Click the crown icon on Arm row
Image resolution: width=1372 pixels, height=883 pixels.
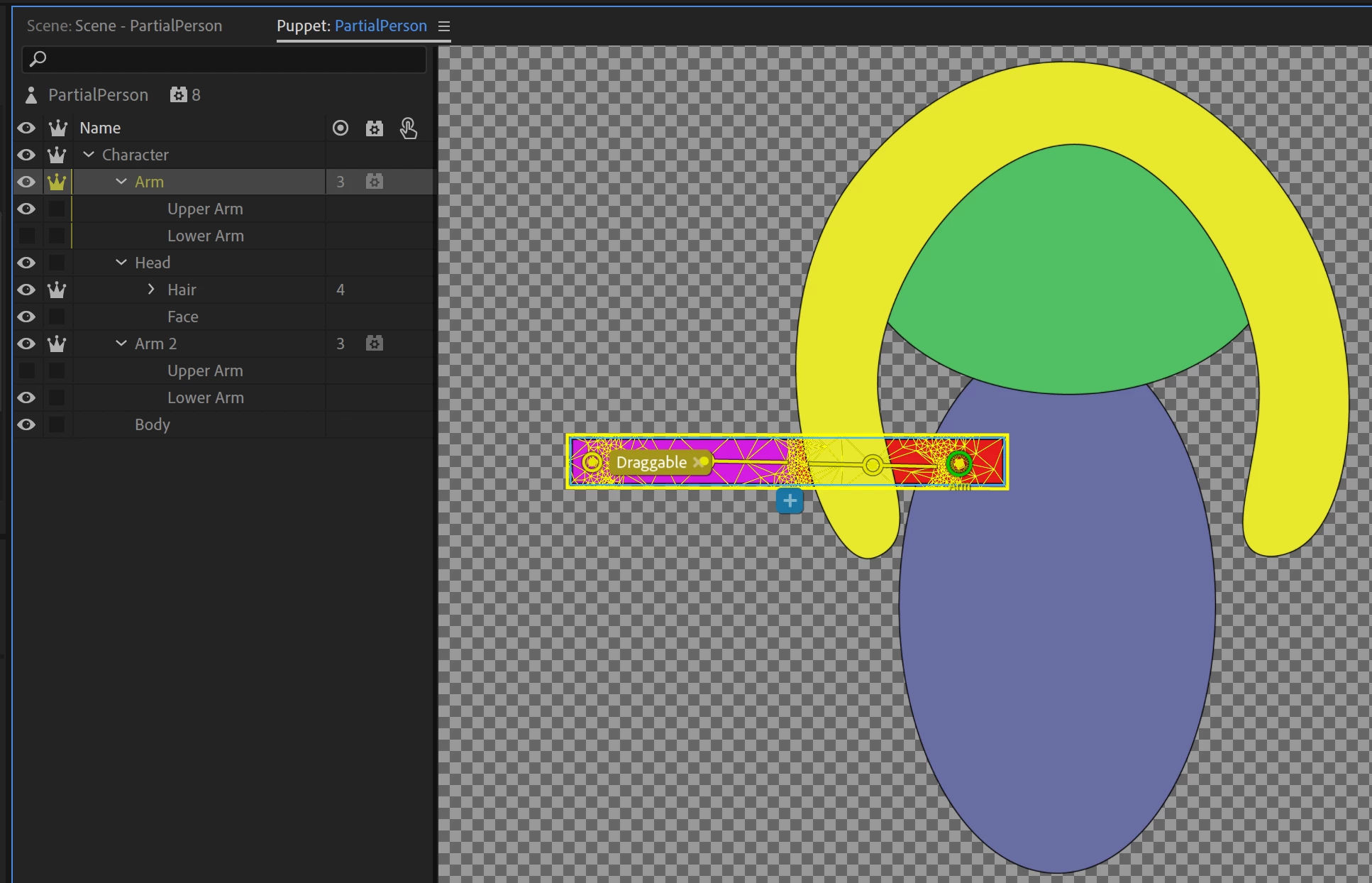(x=57, y=182)
